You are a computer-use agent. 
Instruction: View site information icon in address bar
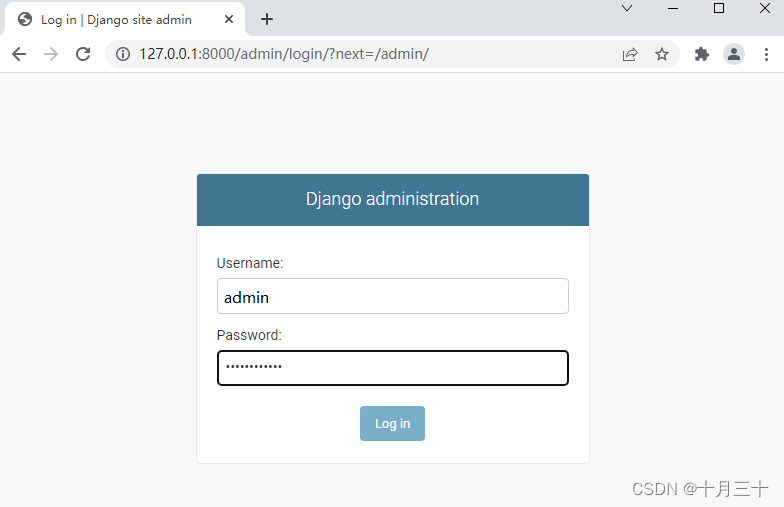pos(123,54)
